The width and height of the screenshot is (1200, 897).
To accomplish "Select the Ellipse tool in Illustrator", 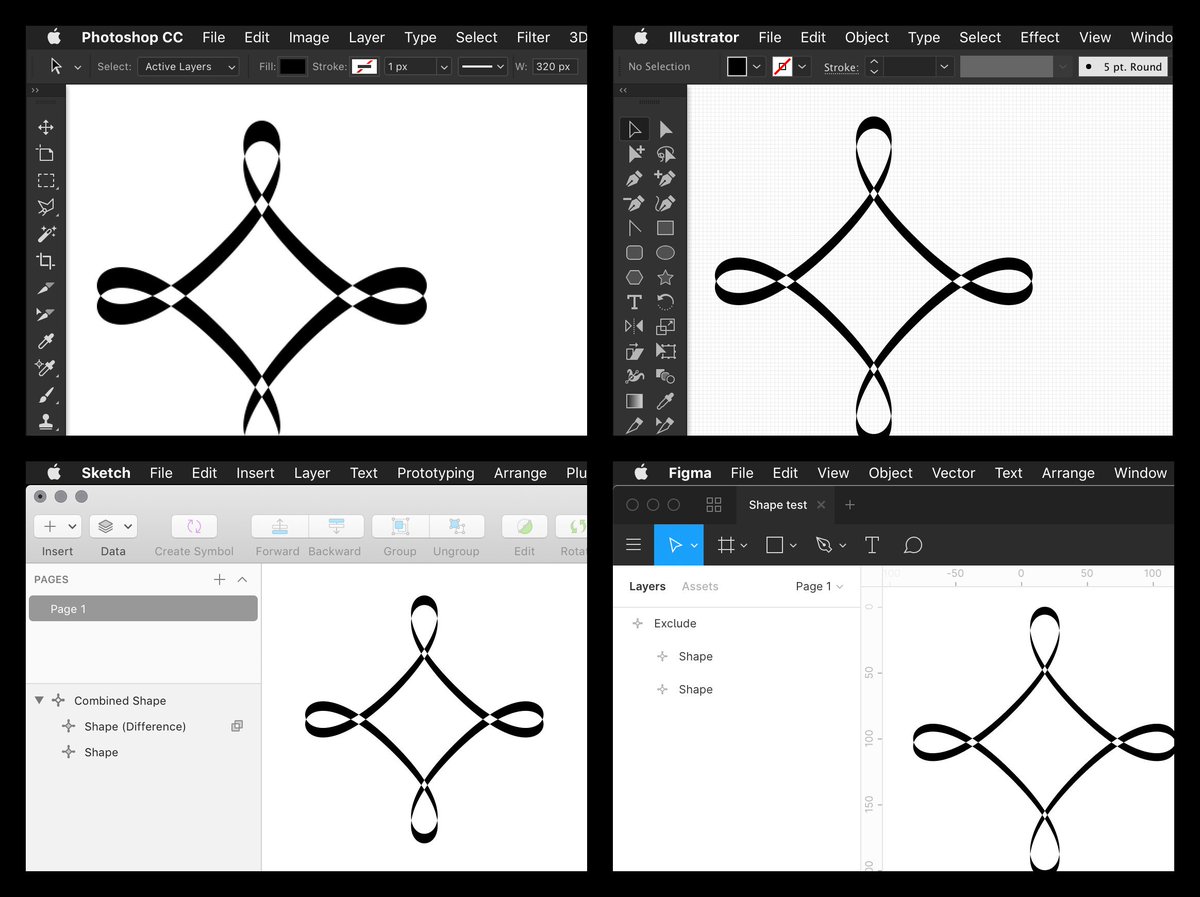I will pyautogui.click(x=665, y=253).
